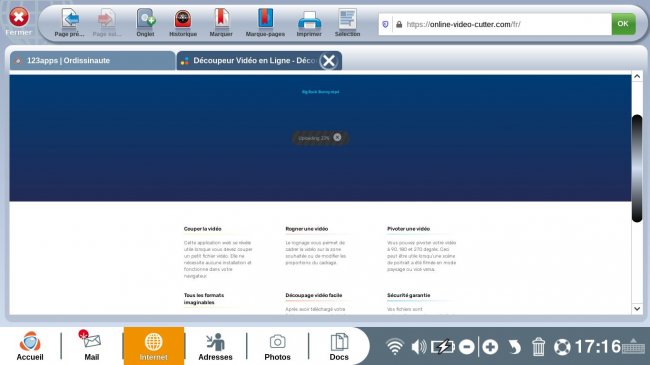Viewport: 650px width, 365px height.
Task: Click the page scroll up arrow
Action: [x=637, y=76]
